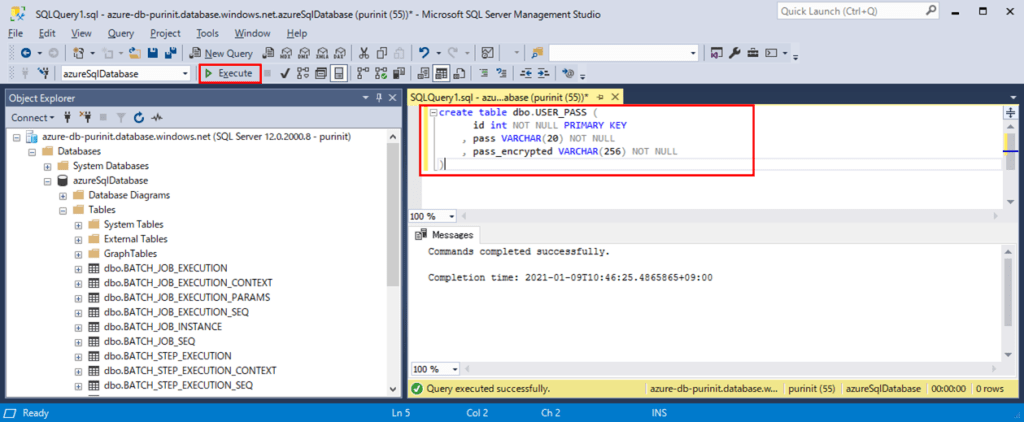The width and height of the screenshot is (1024, 422).
Task: Switch to Results to Text mode
Action: pyautogui.click(x=424, y=73)
